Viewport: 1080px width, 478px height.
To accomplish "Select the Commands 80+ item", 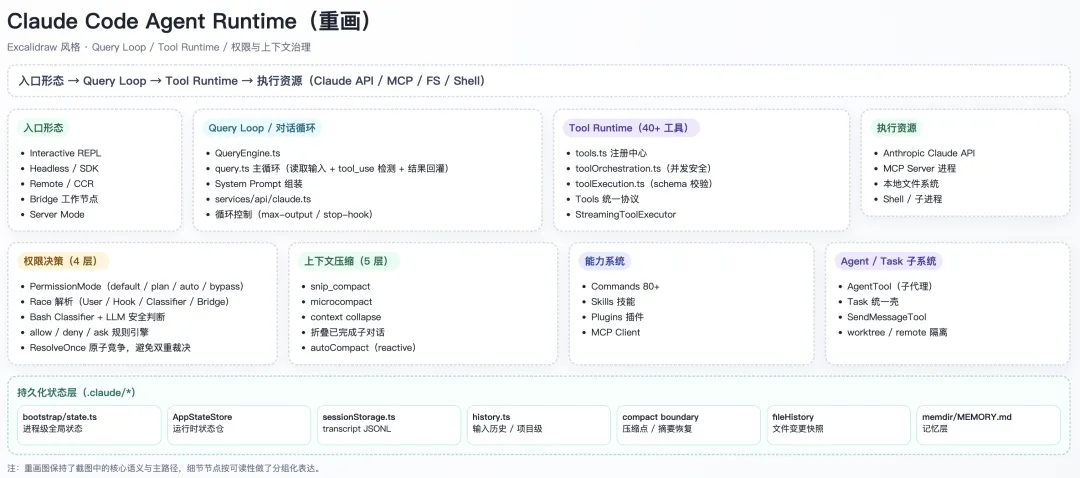I will coord(625,287).
